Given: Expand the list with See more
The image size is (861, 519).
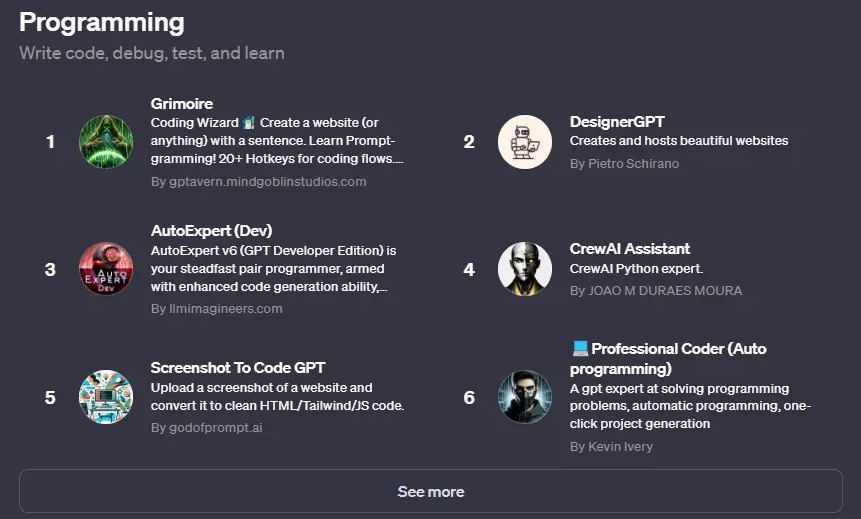Looking at the screenshot, I should pos(431,491).
